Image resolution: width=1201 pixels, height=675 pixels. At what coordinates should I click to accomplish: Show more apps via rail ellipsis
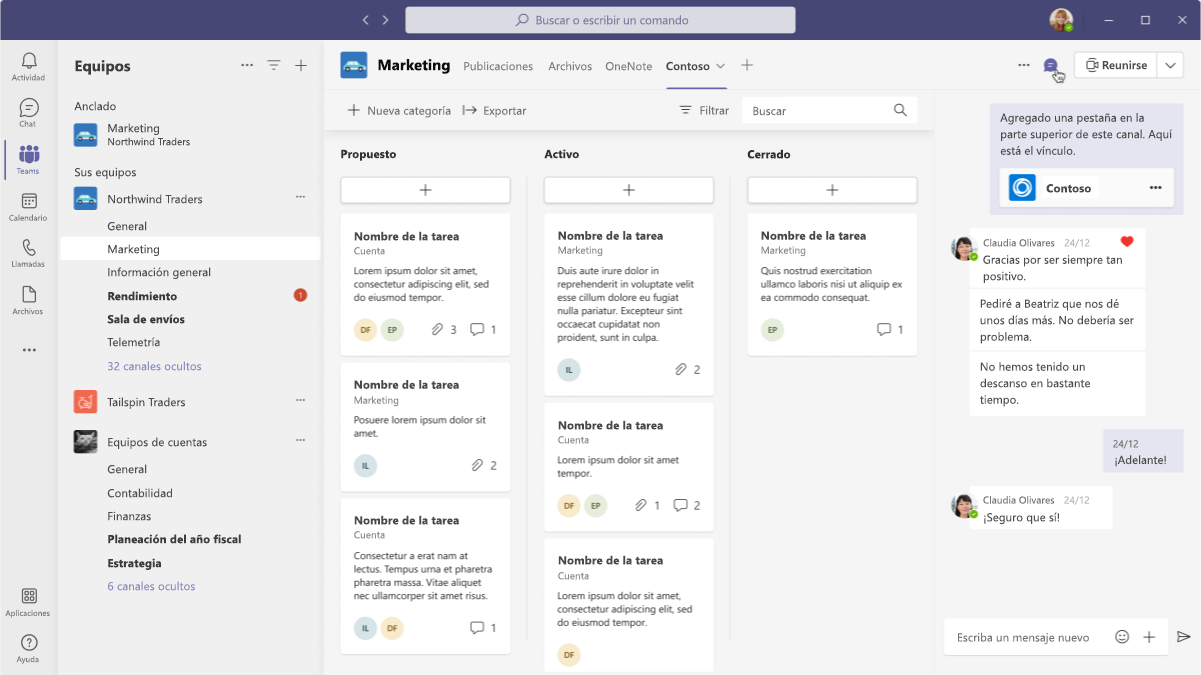29,350
